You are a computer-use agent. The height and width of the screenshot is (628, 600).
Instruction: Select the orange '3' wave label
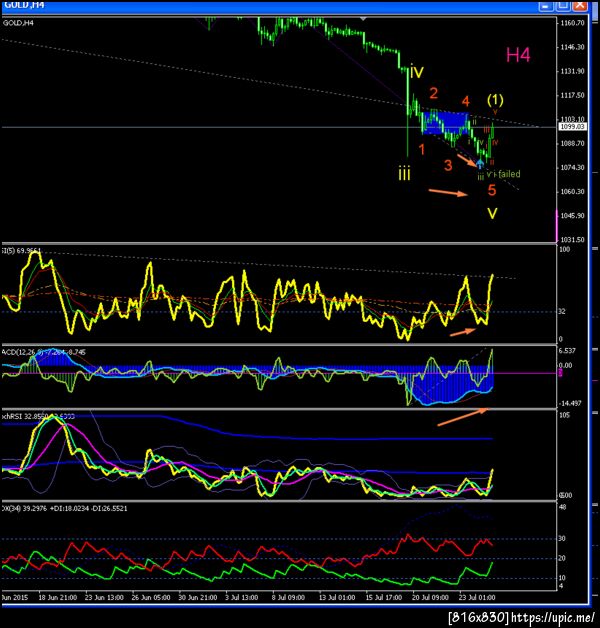[x=448, y=165]
